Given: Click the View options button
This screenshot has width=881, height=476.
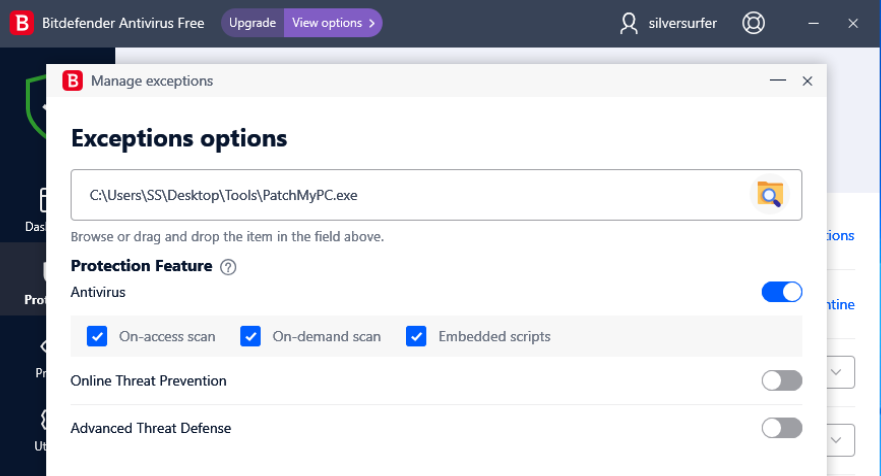Looking at the screenshot, I should click(333, 23).
